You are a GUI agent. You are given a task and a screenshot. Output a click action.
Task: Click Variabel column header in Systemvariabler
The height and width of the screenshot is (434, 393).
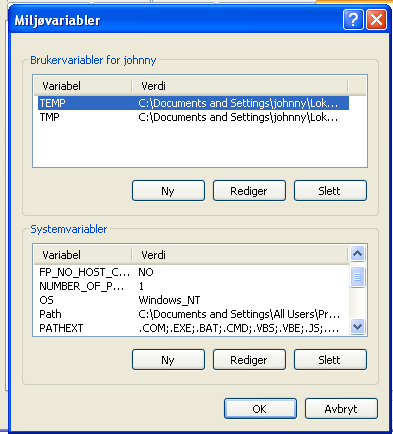click(x=83, y=255)
